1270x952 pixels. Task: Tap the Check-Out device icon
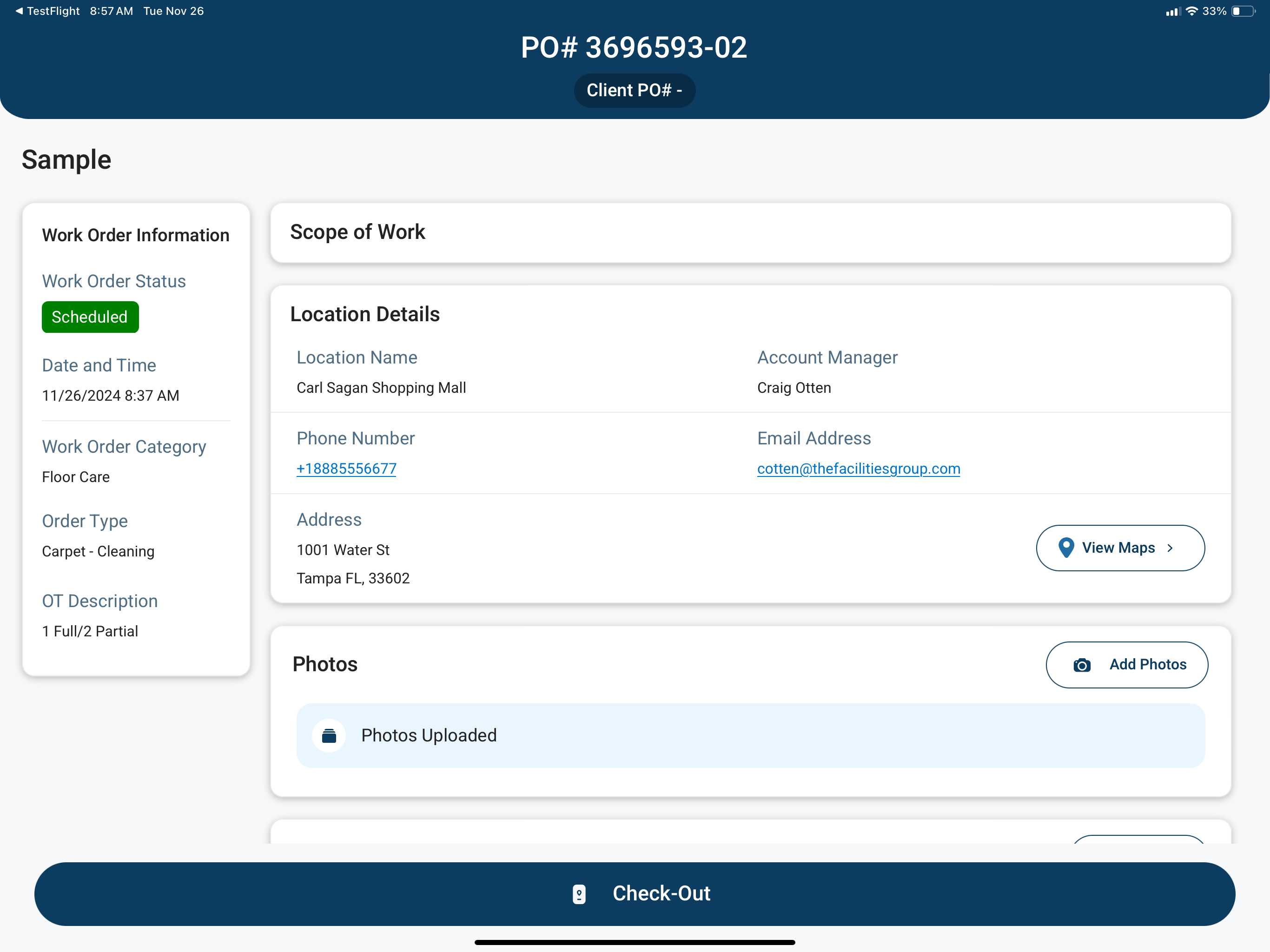click(x=579, y=894)
